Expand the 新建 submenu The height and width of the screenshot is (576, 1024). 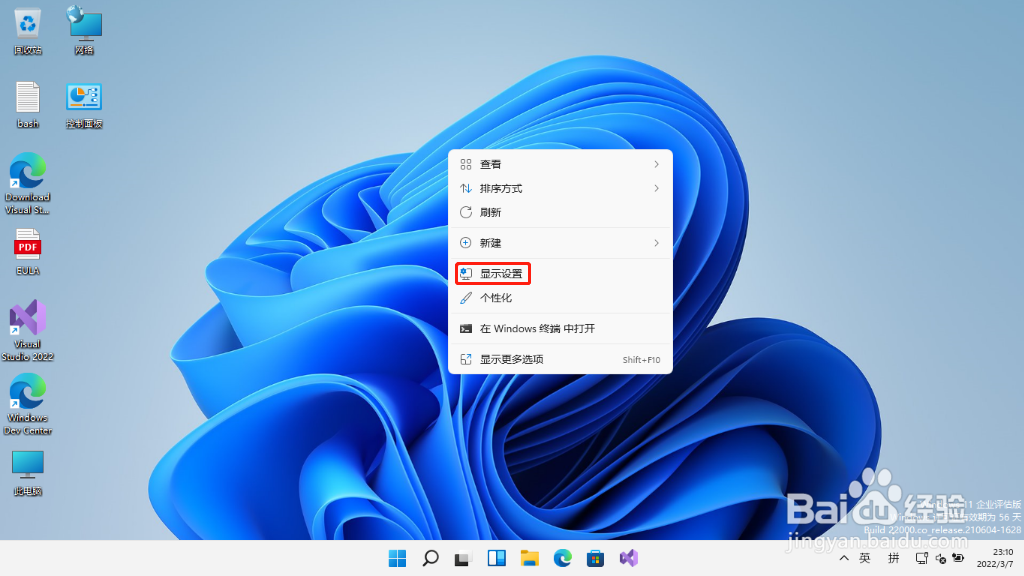point(560,243)
